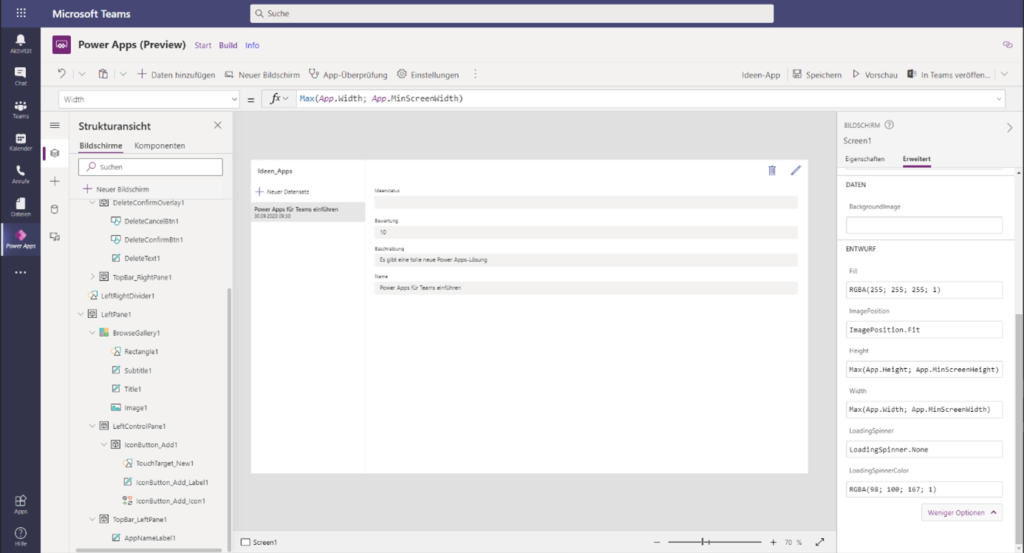The width and height of the screenshot is (1024, 553).
Task: Collapse BrowseGallery1 tree node
Action: tap(92, 332)
